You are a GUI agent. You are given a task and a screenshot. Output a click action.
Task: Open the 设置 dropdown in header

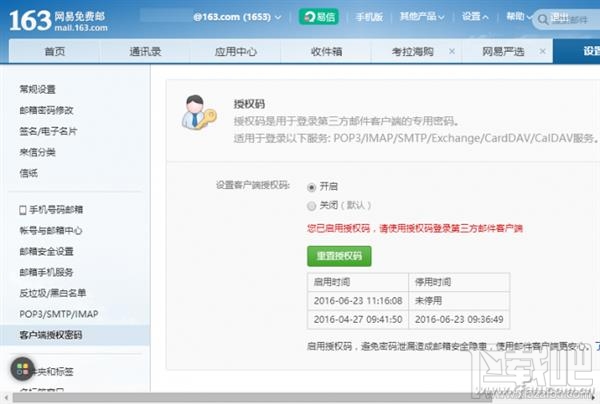pos(475,16)
